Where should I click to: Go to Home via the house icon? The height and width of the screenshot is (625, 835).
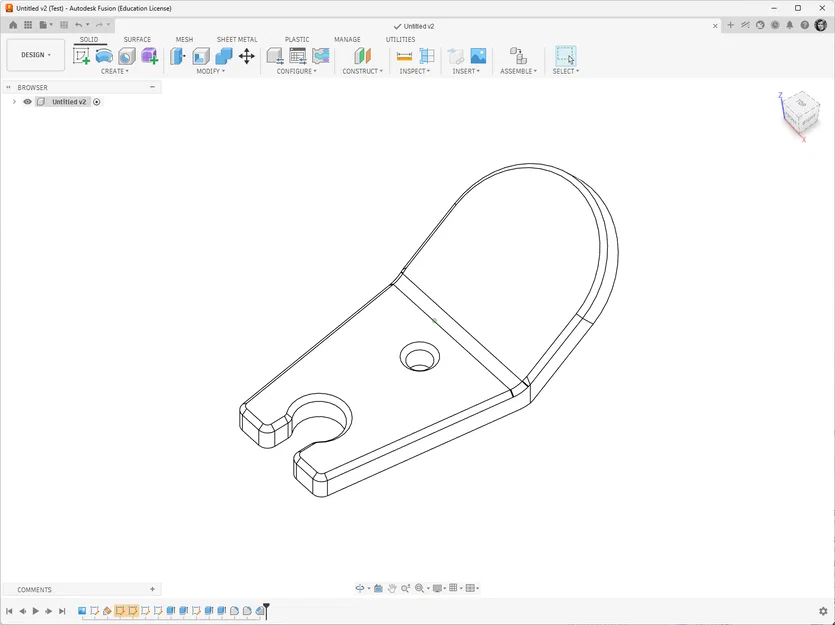click(13, 25)
